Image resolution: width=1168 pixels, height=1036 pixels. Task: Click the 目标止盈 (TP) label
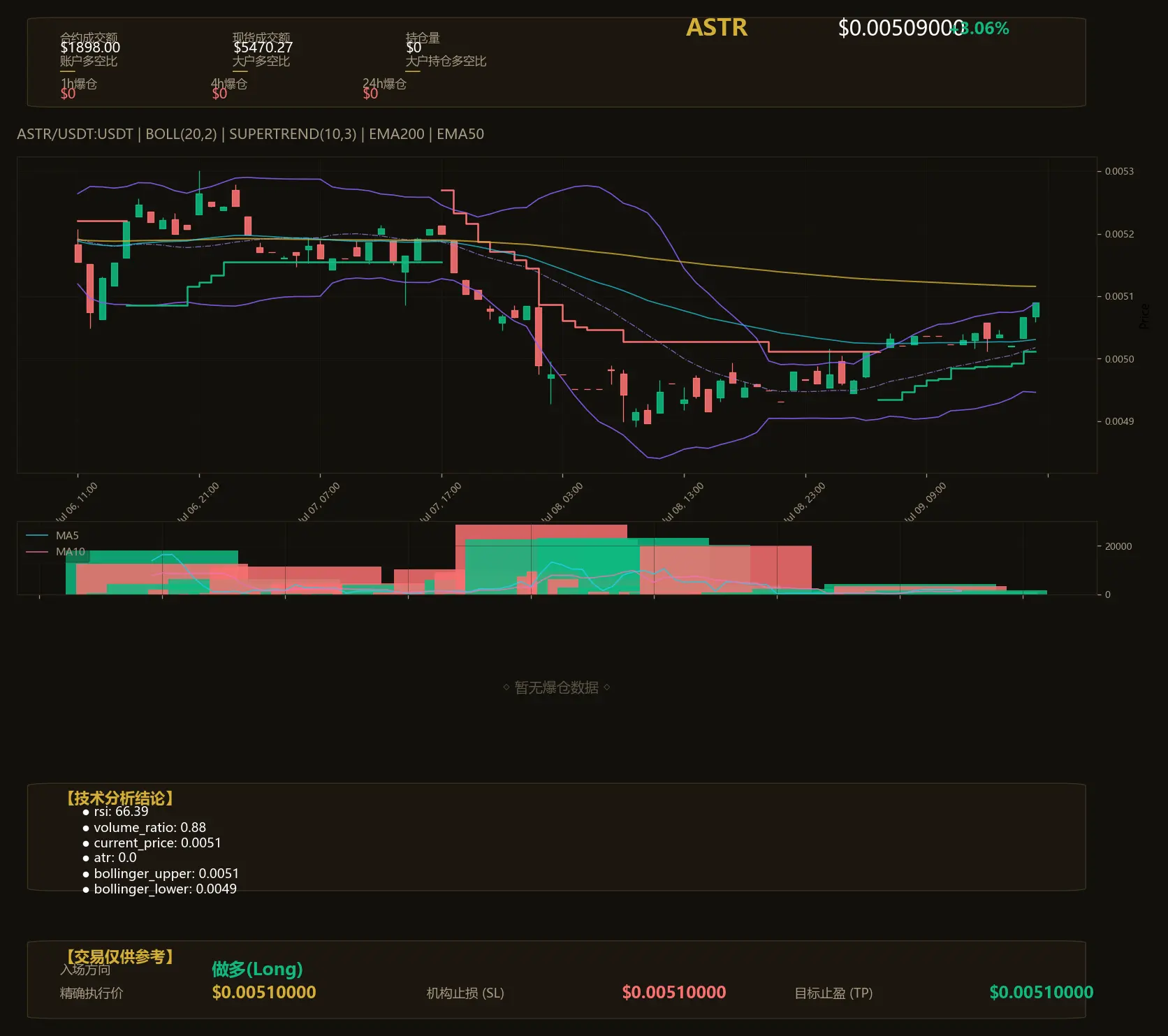833,993
